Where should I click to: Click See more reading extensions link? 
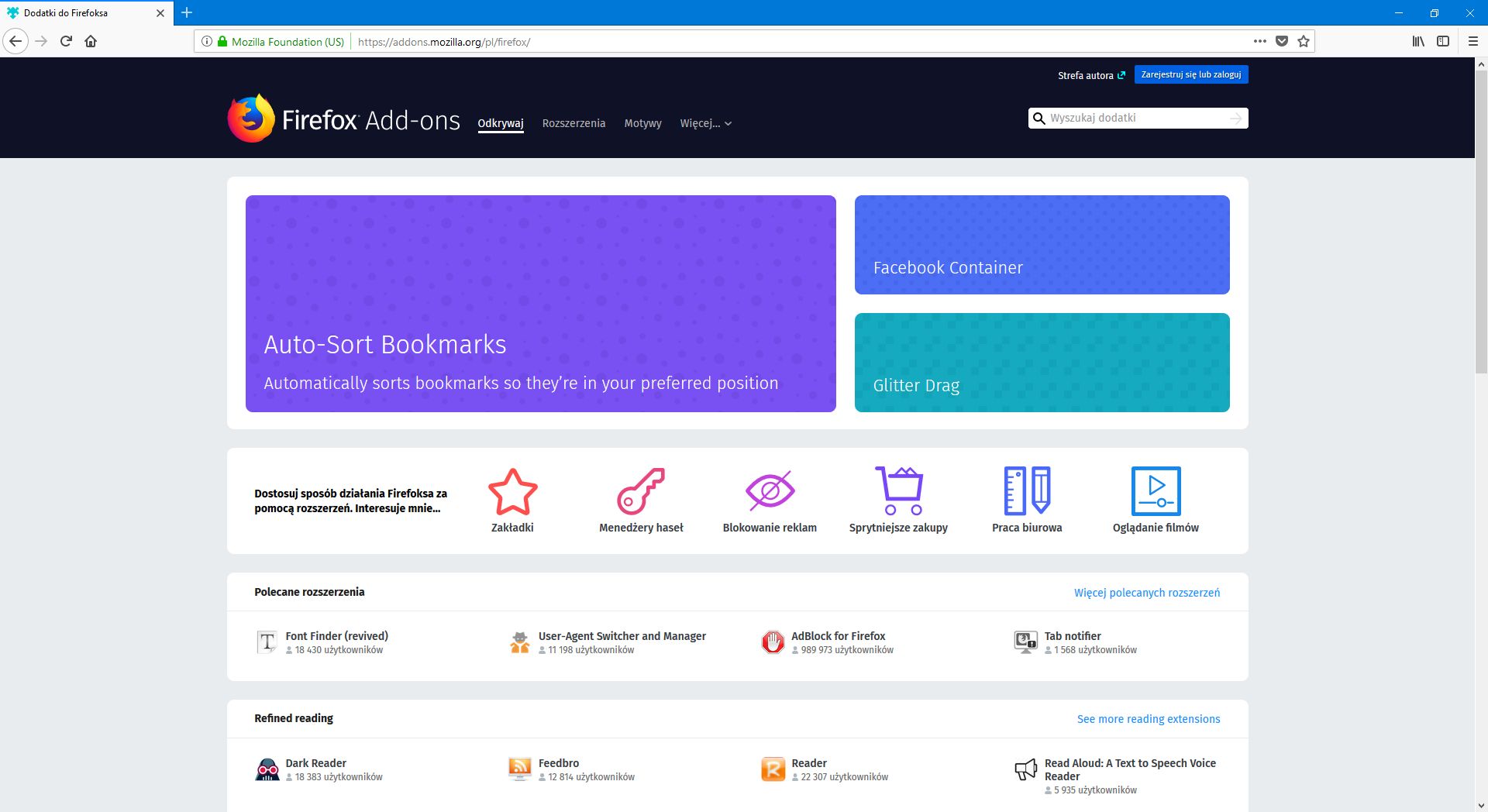tap(1149, 718)
